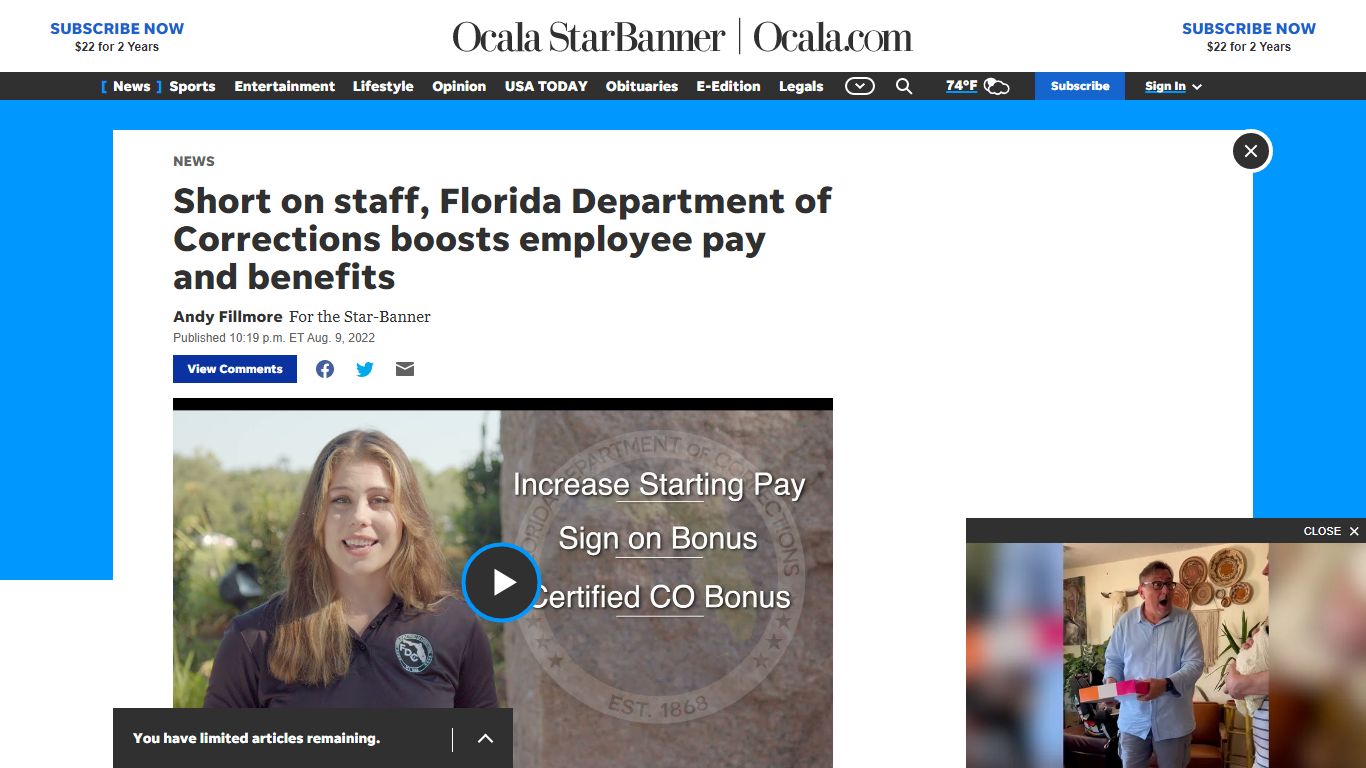Open the E-Edition link
Screen dimensions: 1366x768
pos(728,86)
